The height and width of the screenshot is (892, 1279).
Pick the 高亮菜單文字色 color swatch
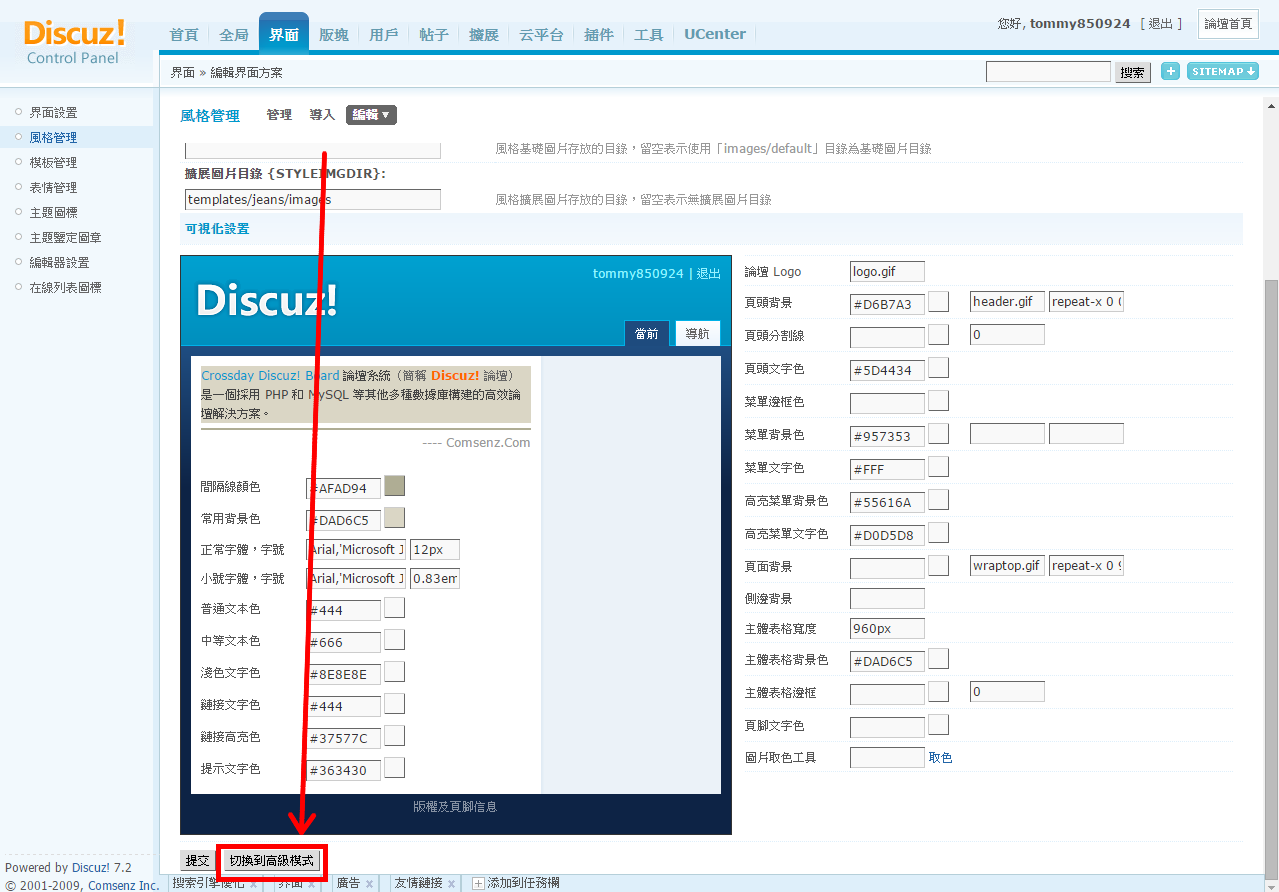[939, 533]
